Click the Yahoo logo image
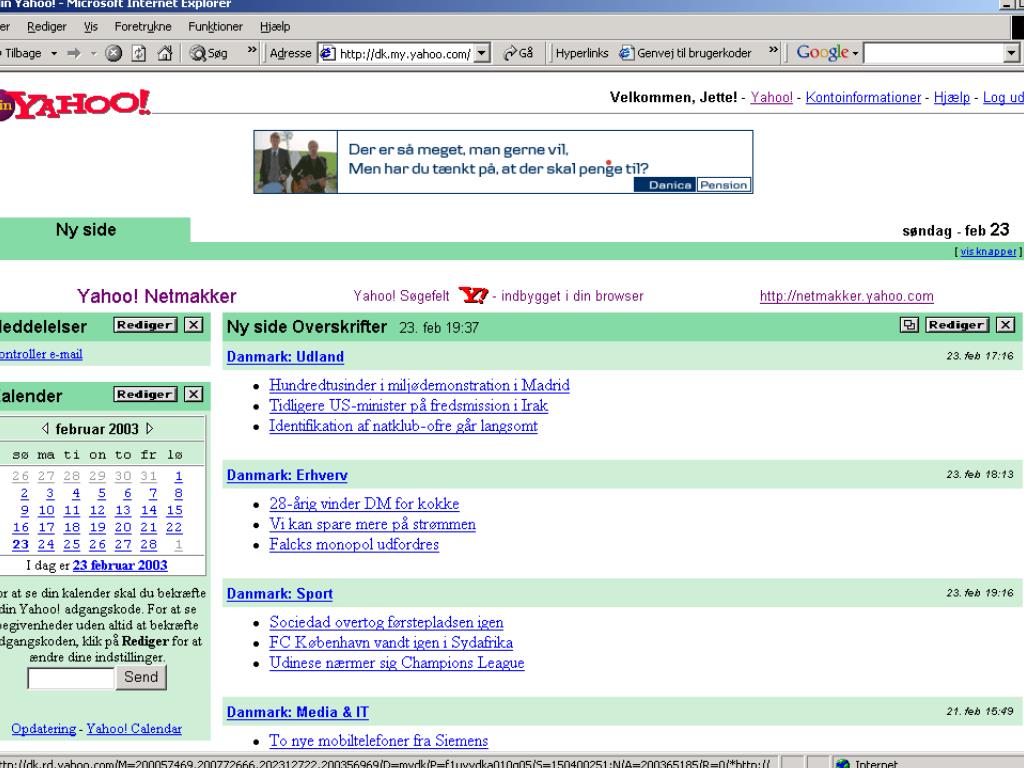Image resolution: width=1024 pixels, height=768 pixels. pos(74,104)
